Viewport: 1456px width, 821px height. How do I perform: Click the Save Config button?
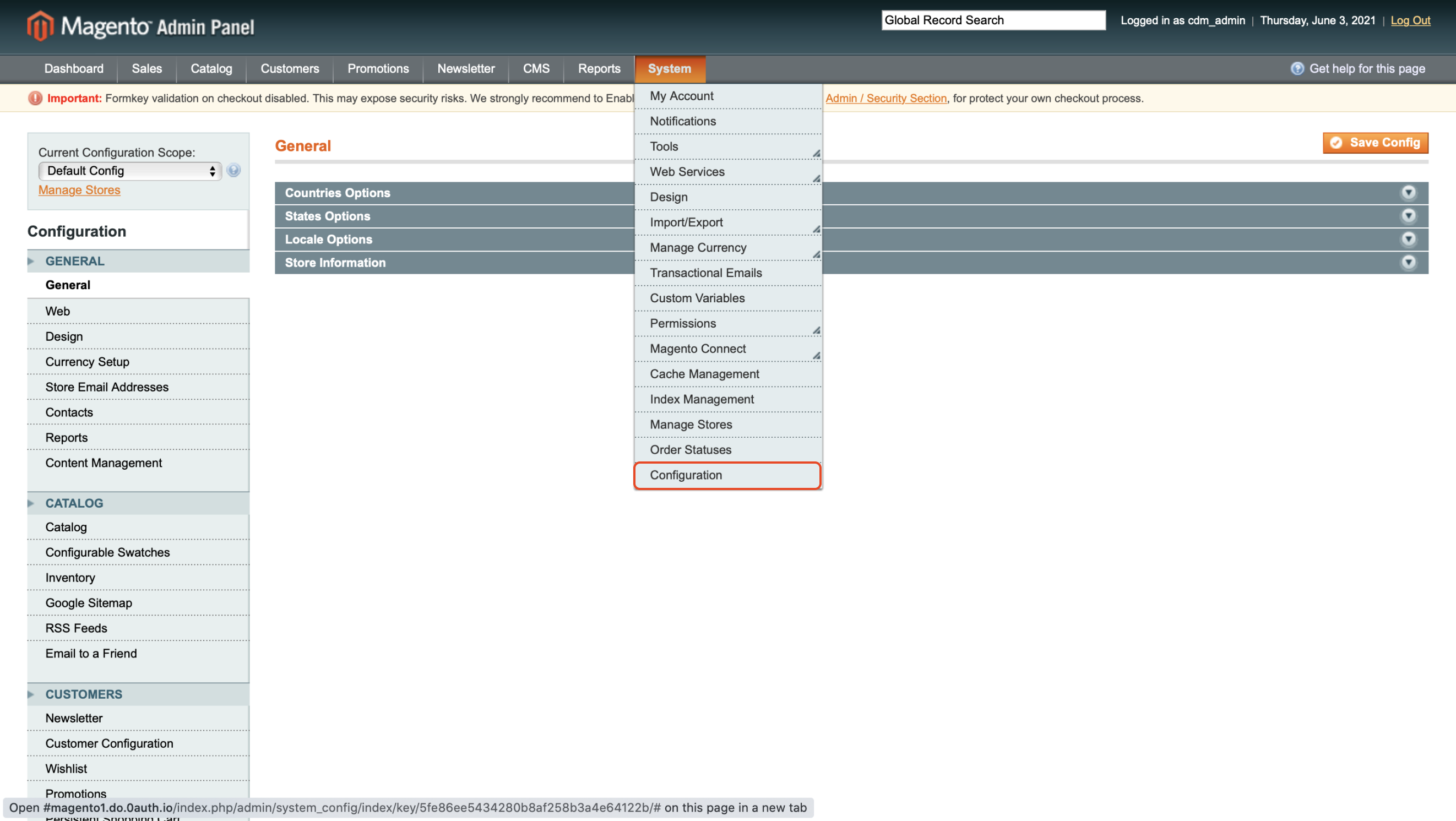1375,143
